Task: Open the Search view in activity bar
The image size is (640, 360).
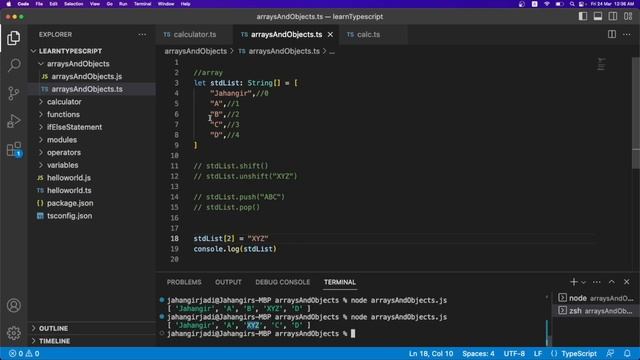Action: (x=13, y=65)
